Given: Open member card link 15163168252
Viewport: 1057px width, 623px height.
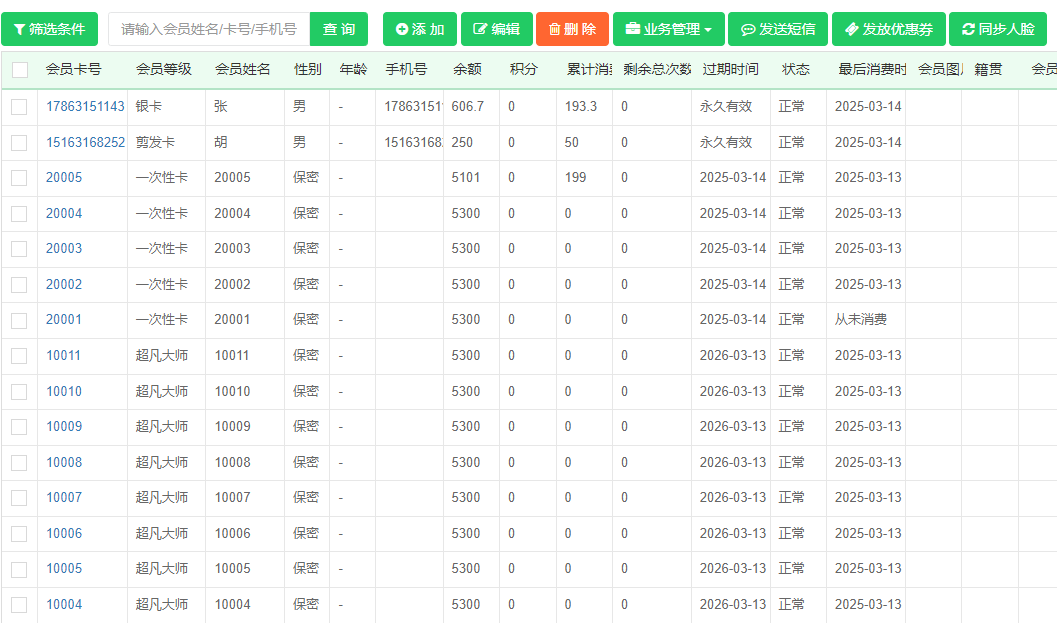Looking at the screenshot, I should (x=85, y=142).
